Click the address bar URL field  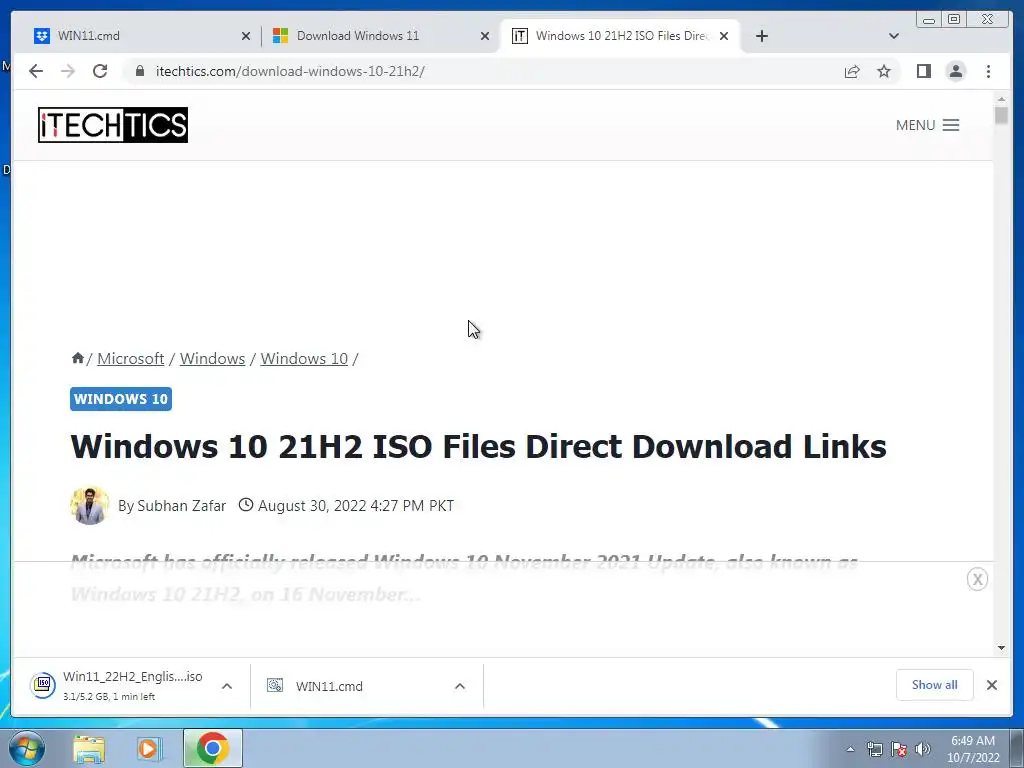click(x=483, y=71)
